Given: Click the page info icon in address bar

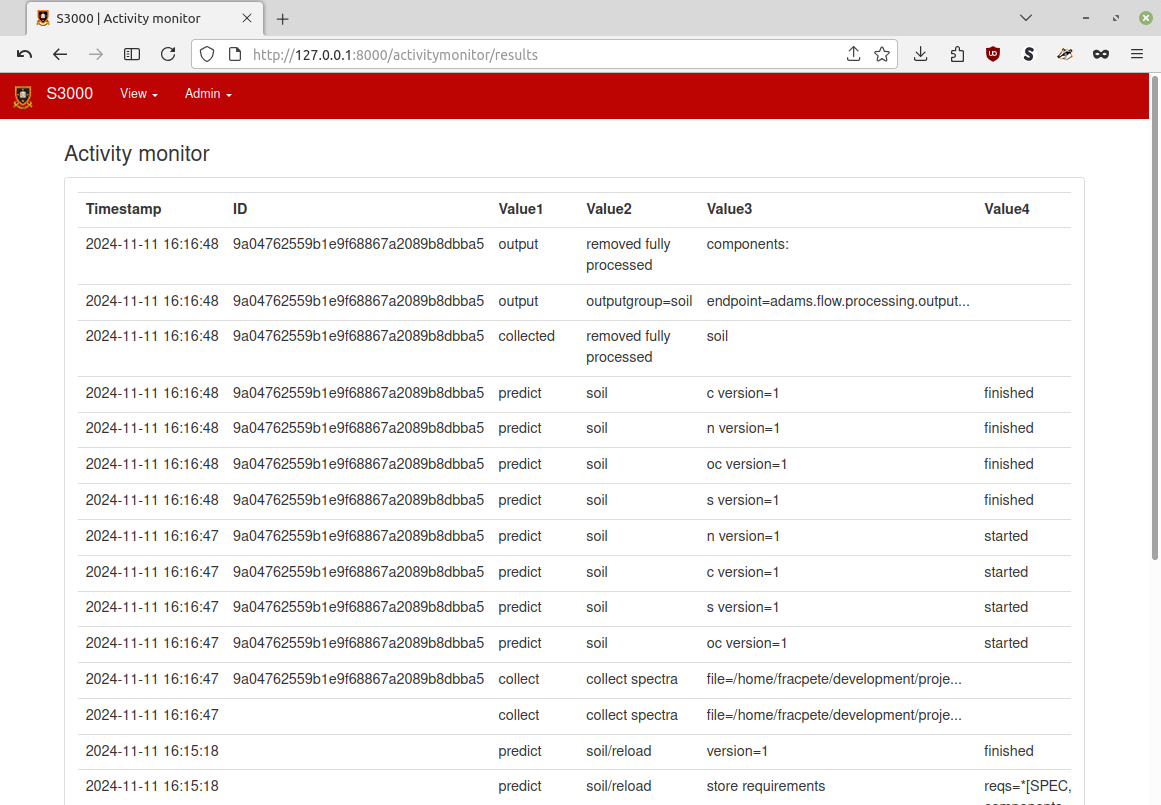Looking at the screenshot, I should point(235,54).
